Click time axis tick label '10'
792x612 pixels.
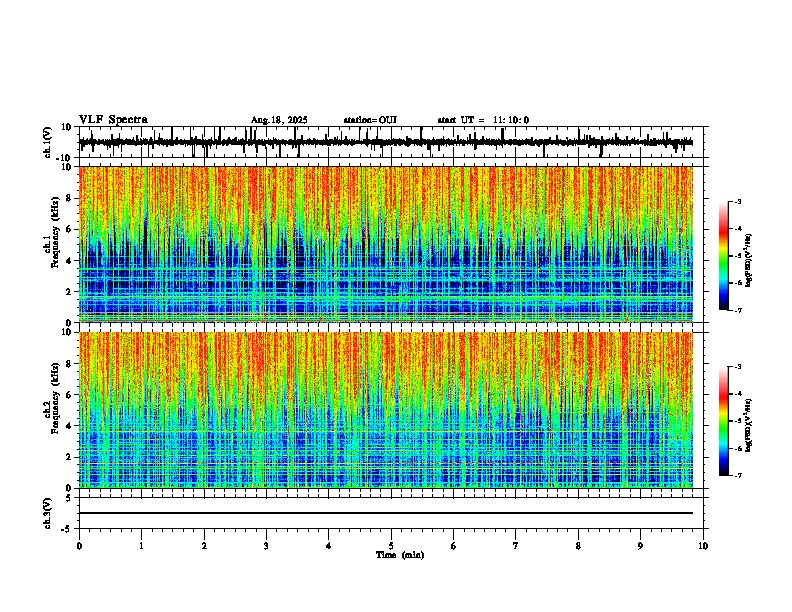pos(703,546)
